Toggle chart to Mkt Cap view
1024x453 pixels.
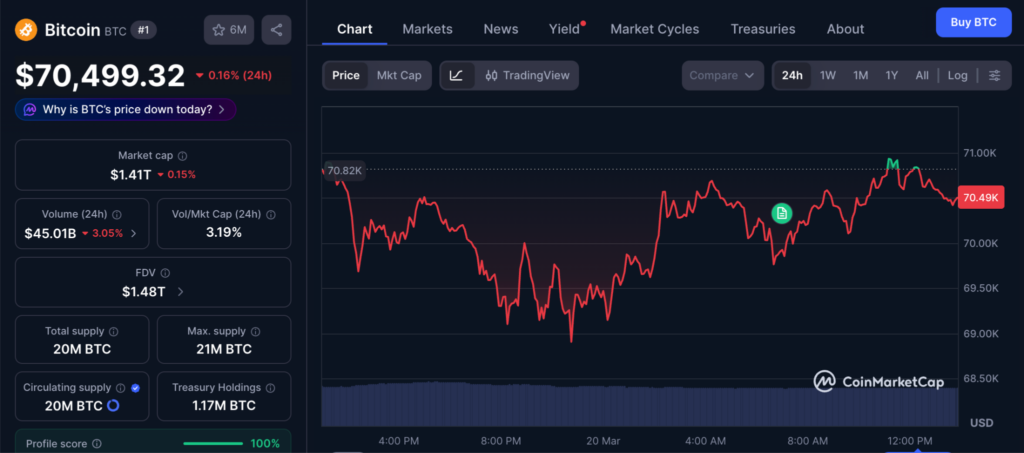(x=398, y=75)
